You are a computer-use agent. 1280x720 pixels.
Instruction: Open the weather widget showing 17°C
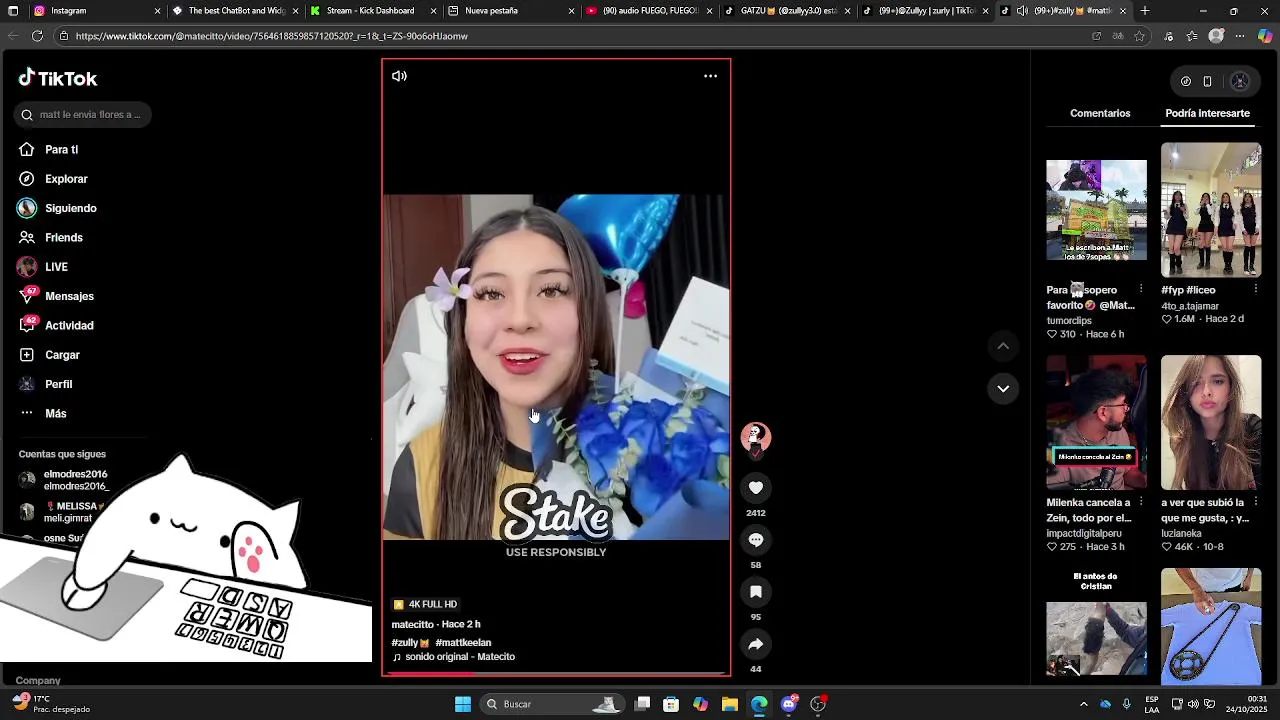(x=50, y=703)
